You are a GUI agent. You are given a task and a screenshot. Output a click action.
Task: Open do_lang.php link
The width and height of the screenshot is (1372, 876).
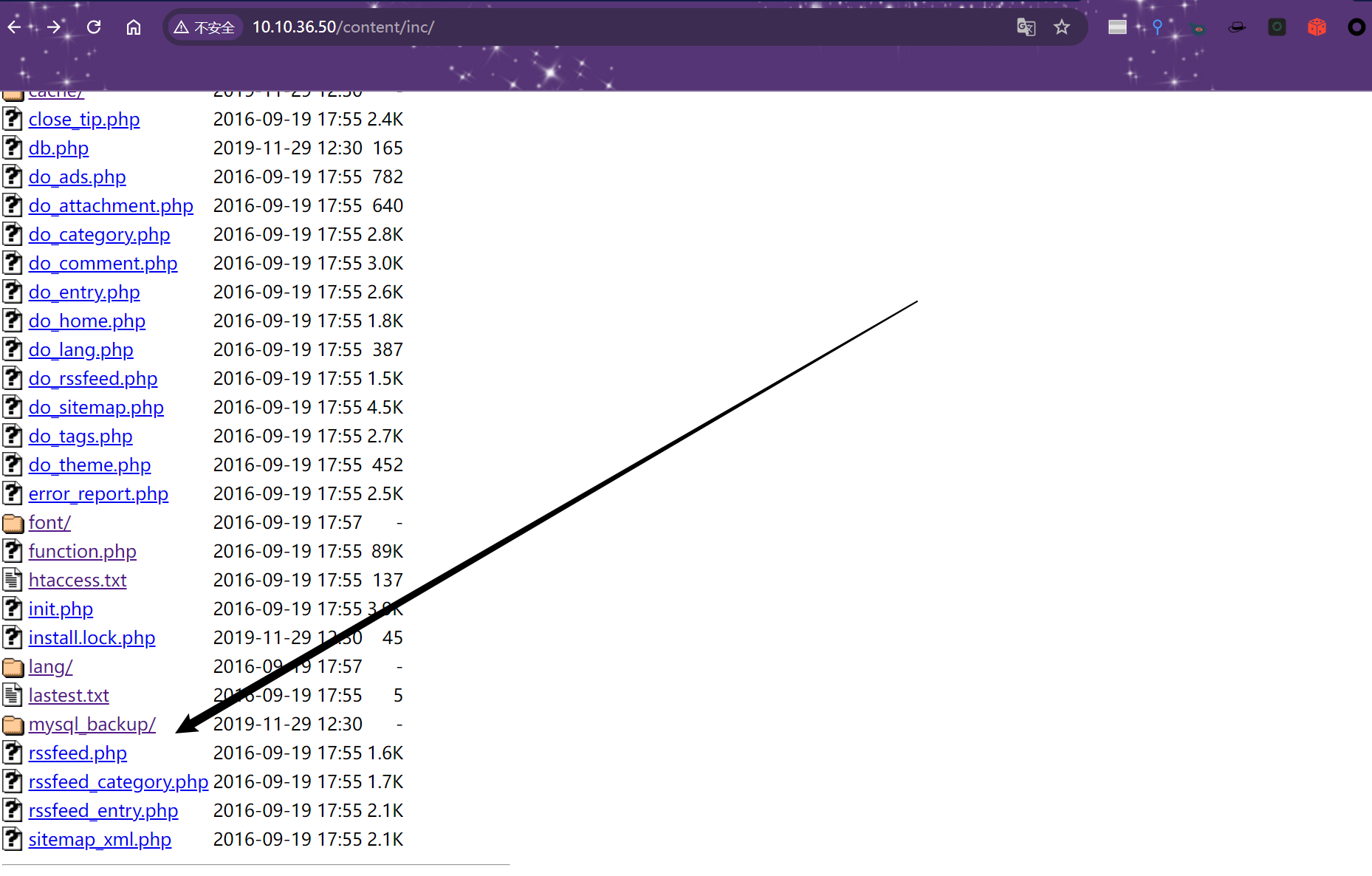81,350
